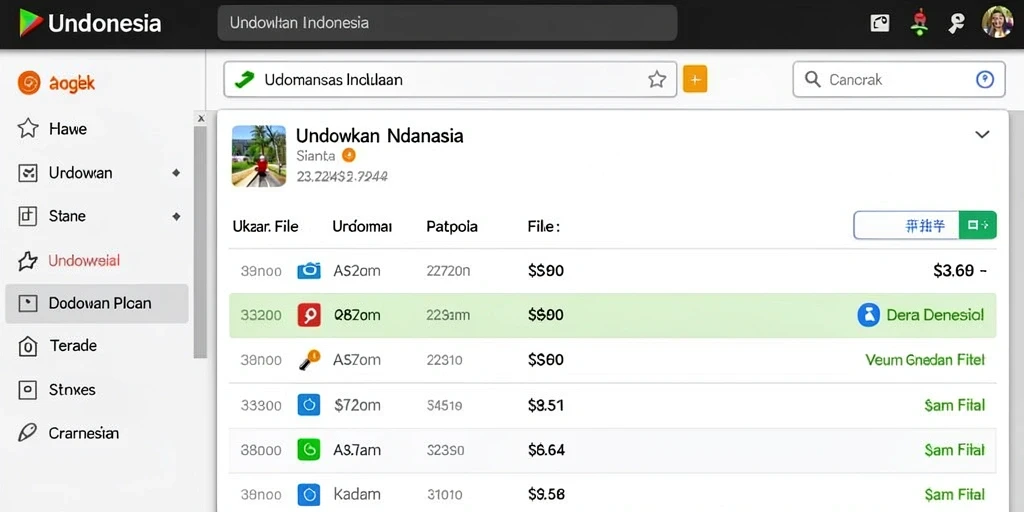
Task: Open the user avatar in top bar
Action: [x=997, y=22]
